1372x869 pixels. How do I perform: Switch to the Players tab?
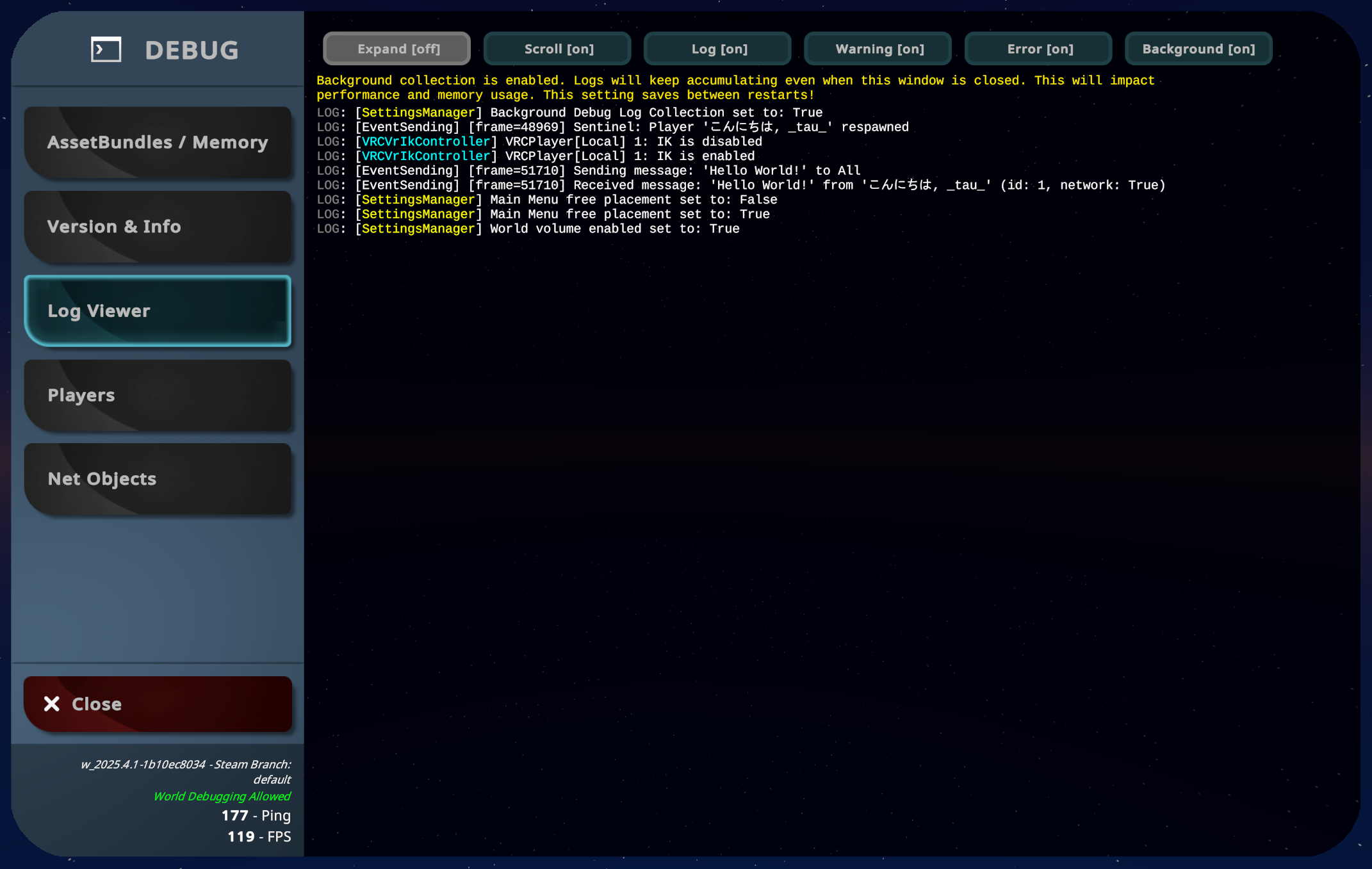[x=158, y=394]
